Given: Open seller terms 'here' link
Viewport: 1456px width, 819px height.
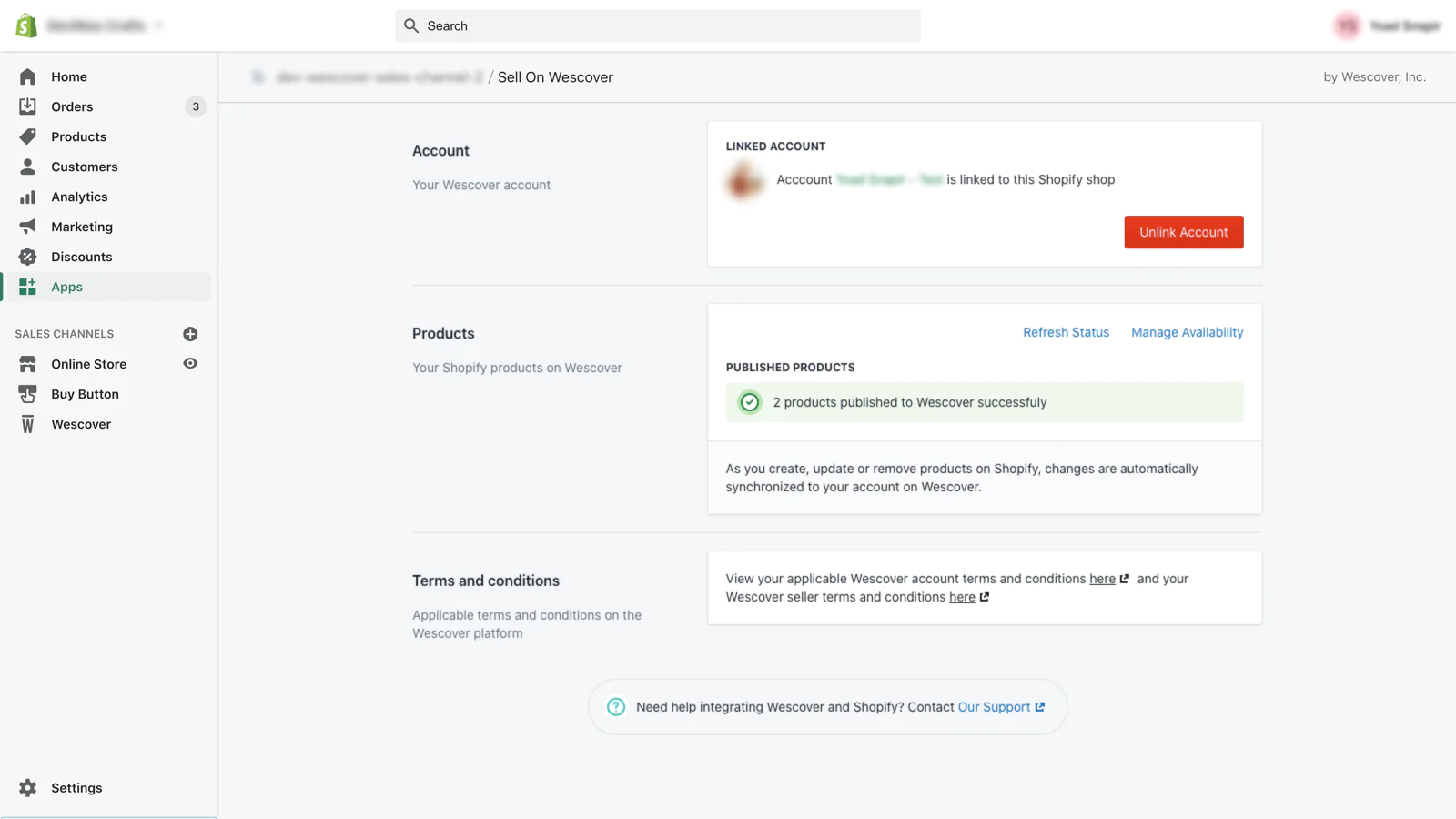Looking at the screenshot, I should point(962,597).
